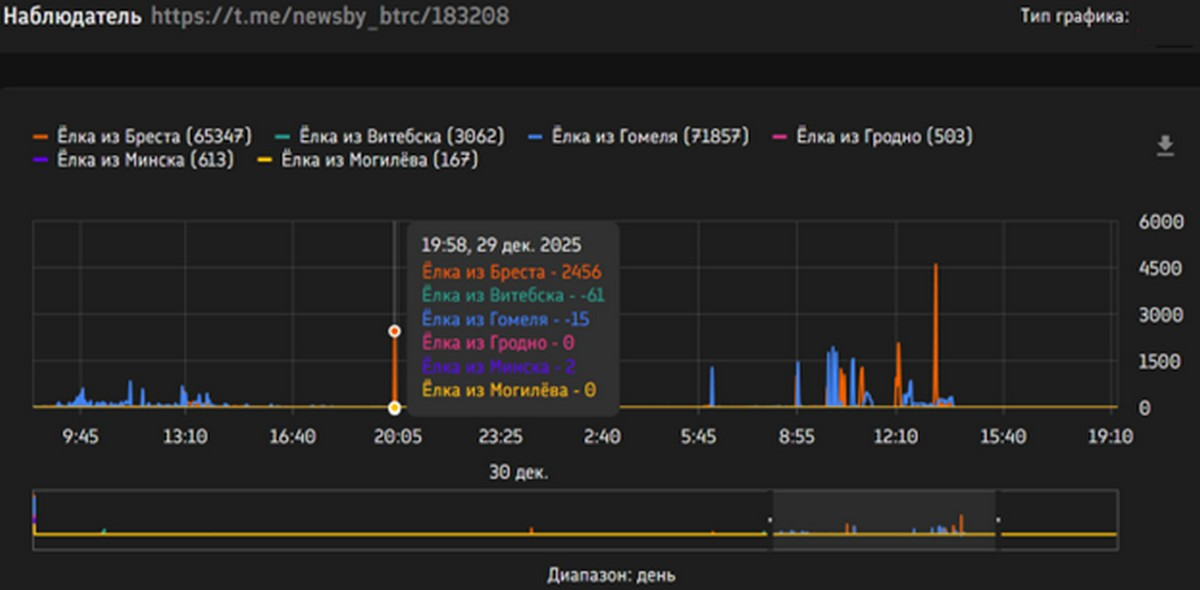Click the 23:25 time axis label
Viewport: 1200px width, 590px height.
click(500, 436)
